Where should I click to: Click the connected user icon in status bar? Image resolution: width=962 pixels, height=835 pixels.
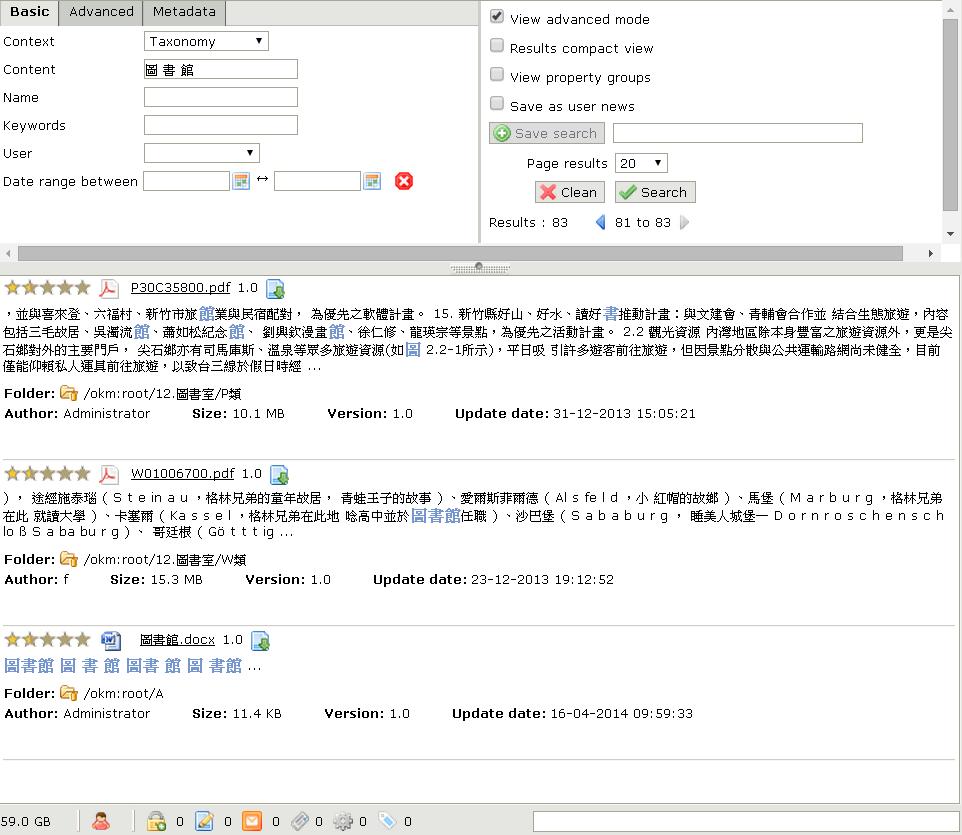click(x=101, y=821)
